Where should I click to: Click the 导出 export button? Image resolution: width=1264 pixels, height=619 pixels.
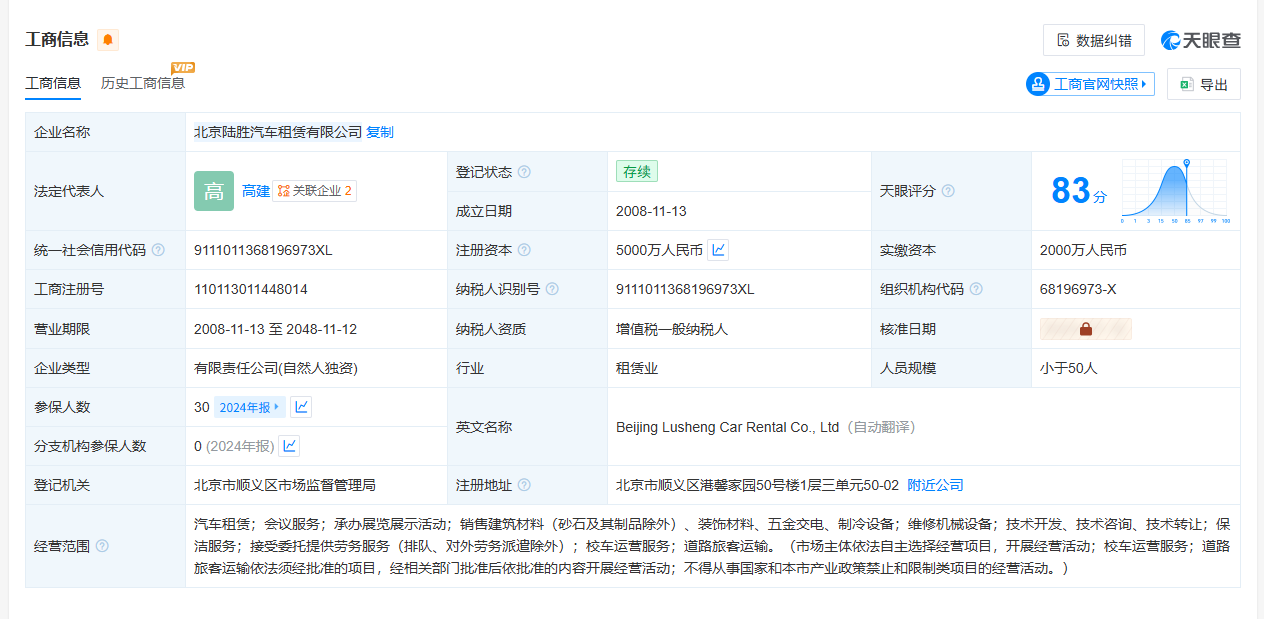pyautogui.click(x=1203, y=85)
